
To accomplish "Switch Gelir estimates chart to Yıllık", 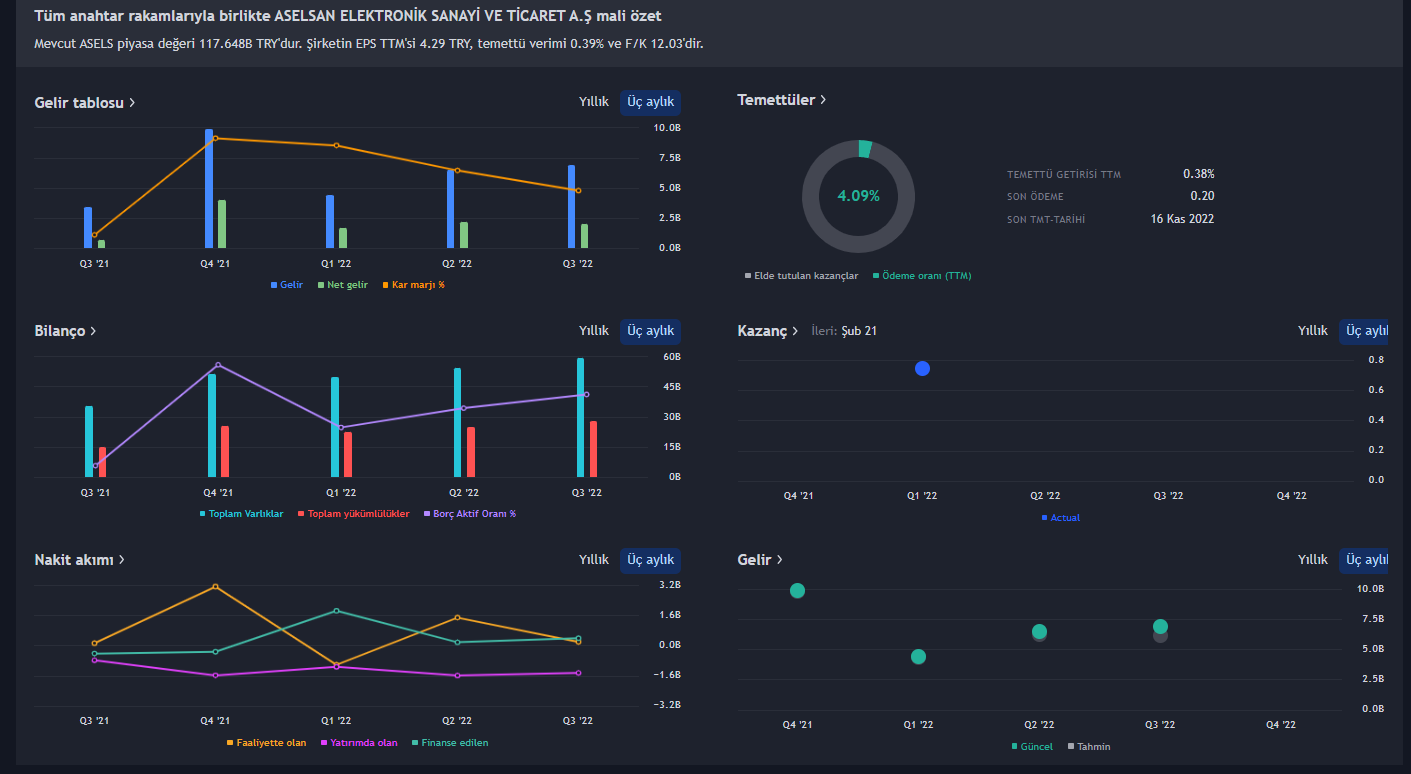I will (x=1313, y=560).
